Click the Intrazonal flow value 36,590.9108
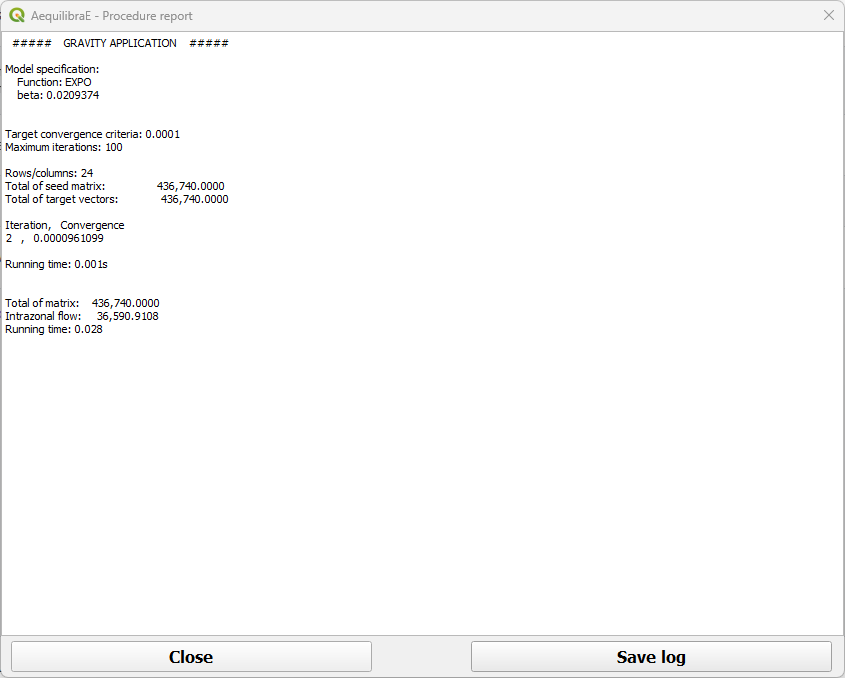The width and height of the screenshot is (845, 678). click(127, 316)
